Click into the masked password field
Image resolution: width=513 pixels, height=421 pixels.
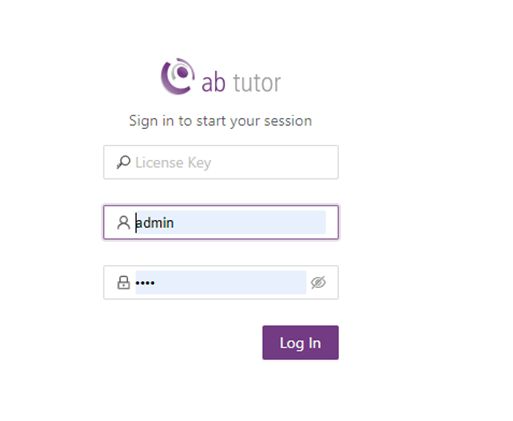tap(221, 282)
